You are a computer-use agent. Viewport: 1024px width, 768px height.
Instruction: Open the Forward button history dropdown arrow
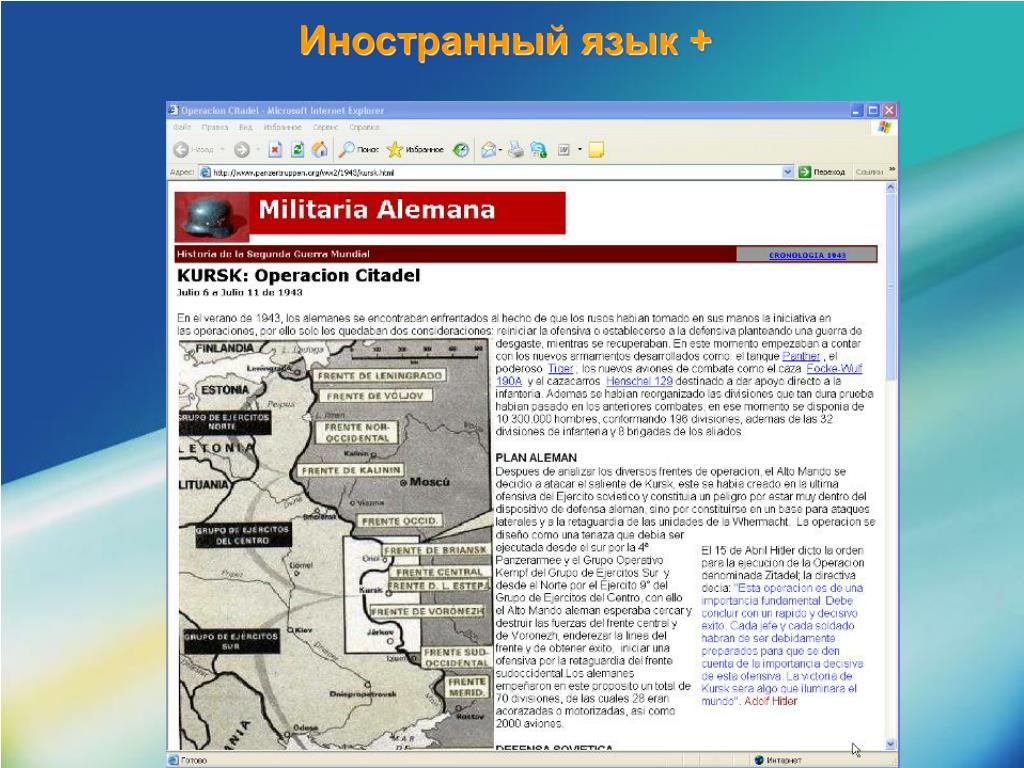pos(257,150)
